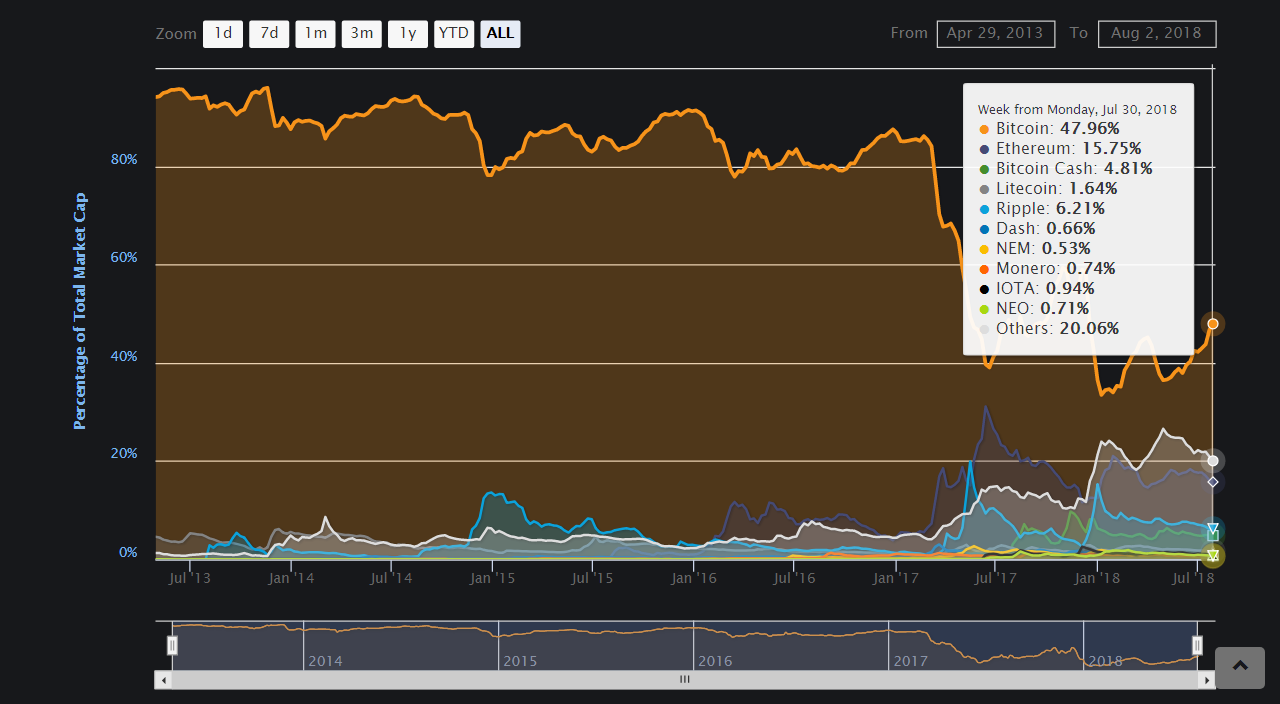Screen dimensions: 1280x704
Task: Click the Jul '14 x-axis label
Action: (392, 578)
